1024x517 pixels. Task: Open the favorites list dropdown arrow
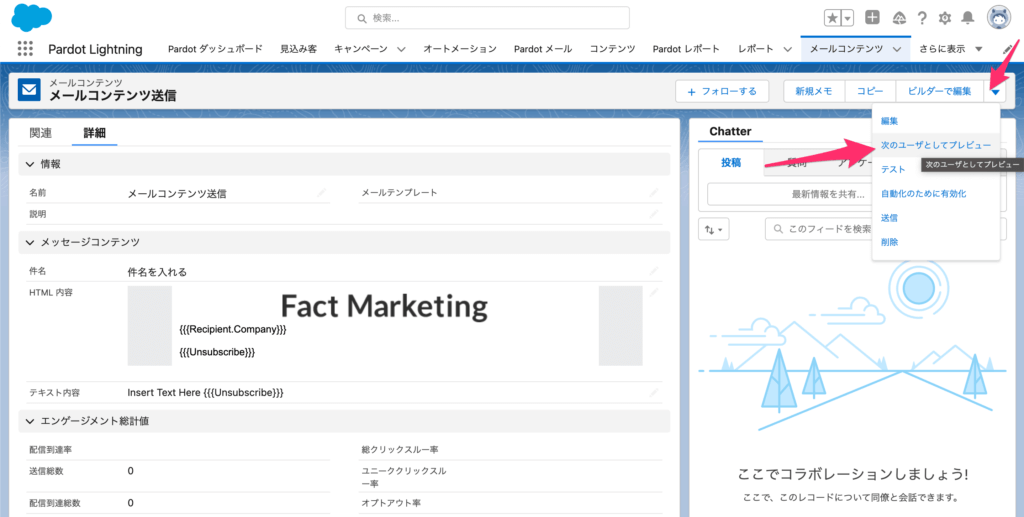(848, 18)
